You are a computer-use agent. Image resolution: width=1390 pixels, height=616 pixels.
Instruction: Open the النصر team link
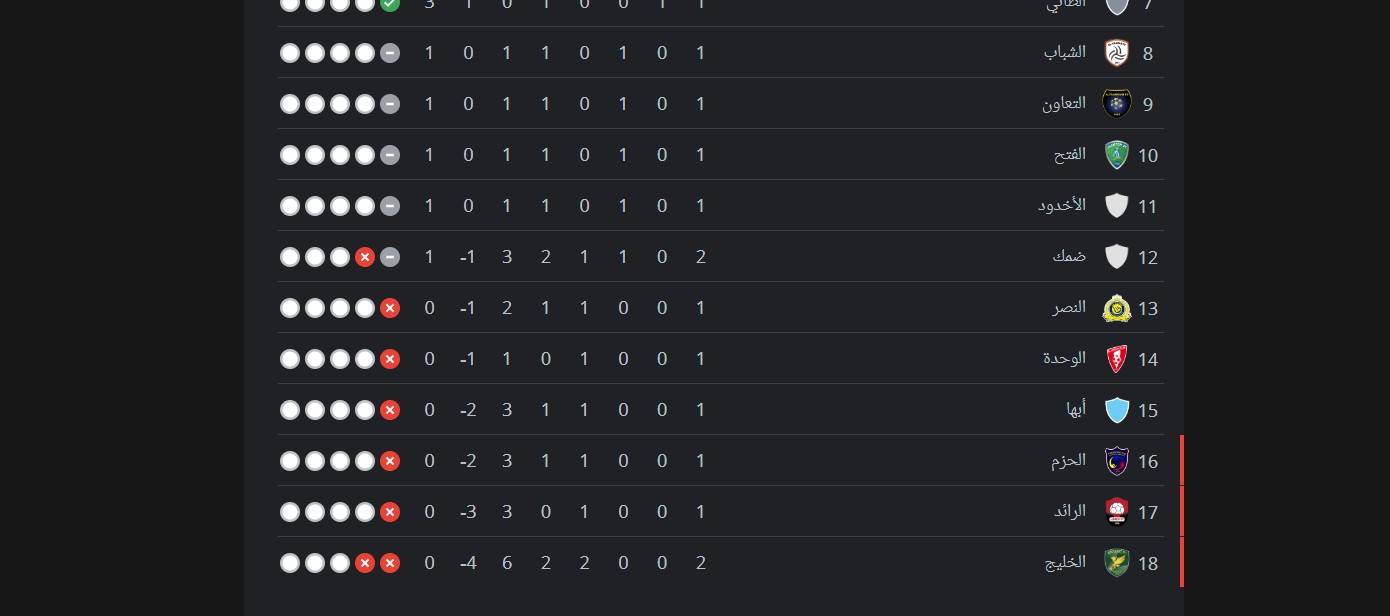(x=1069, y=307)
